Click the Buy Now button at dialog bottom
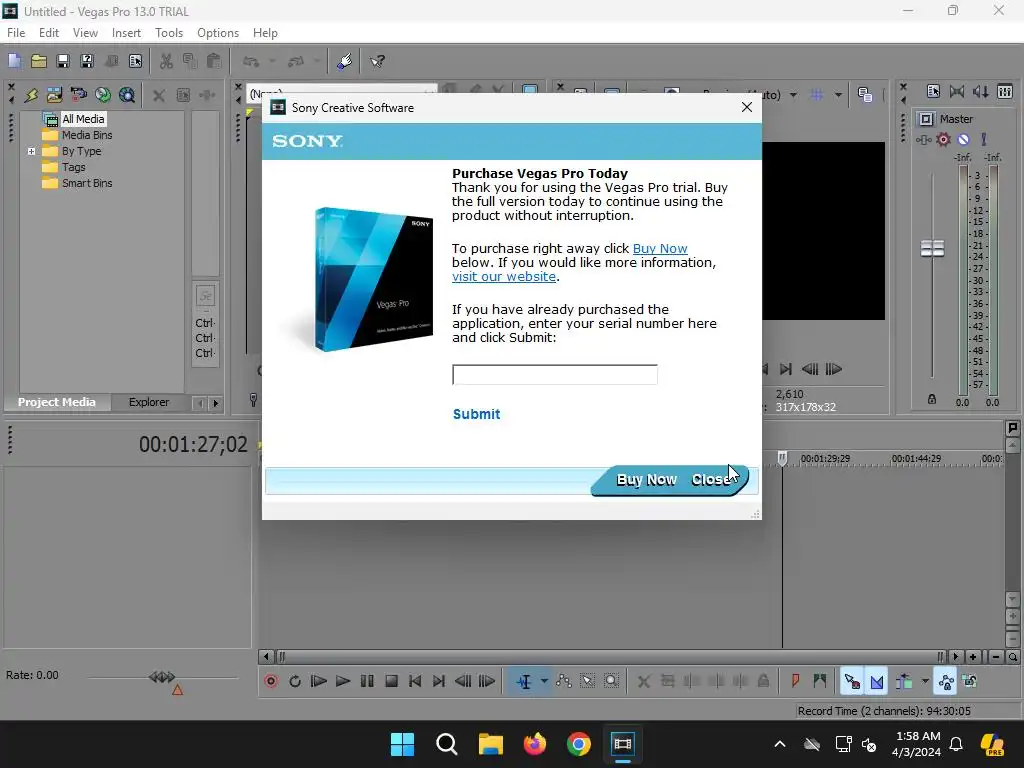 point(647,480)
